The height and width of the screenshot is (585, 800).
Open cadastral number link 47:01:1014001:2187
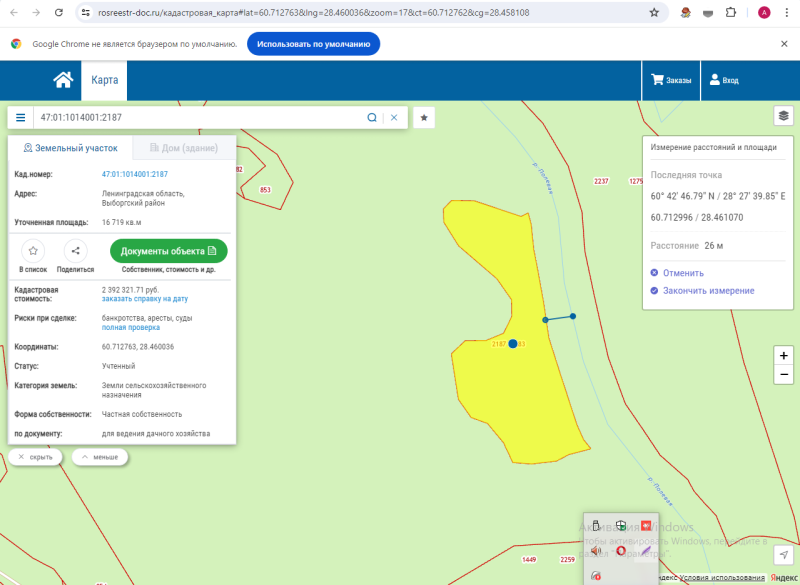pyautogui.click(x=135, y=174)
